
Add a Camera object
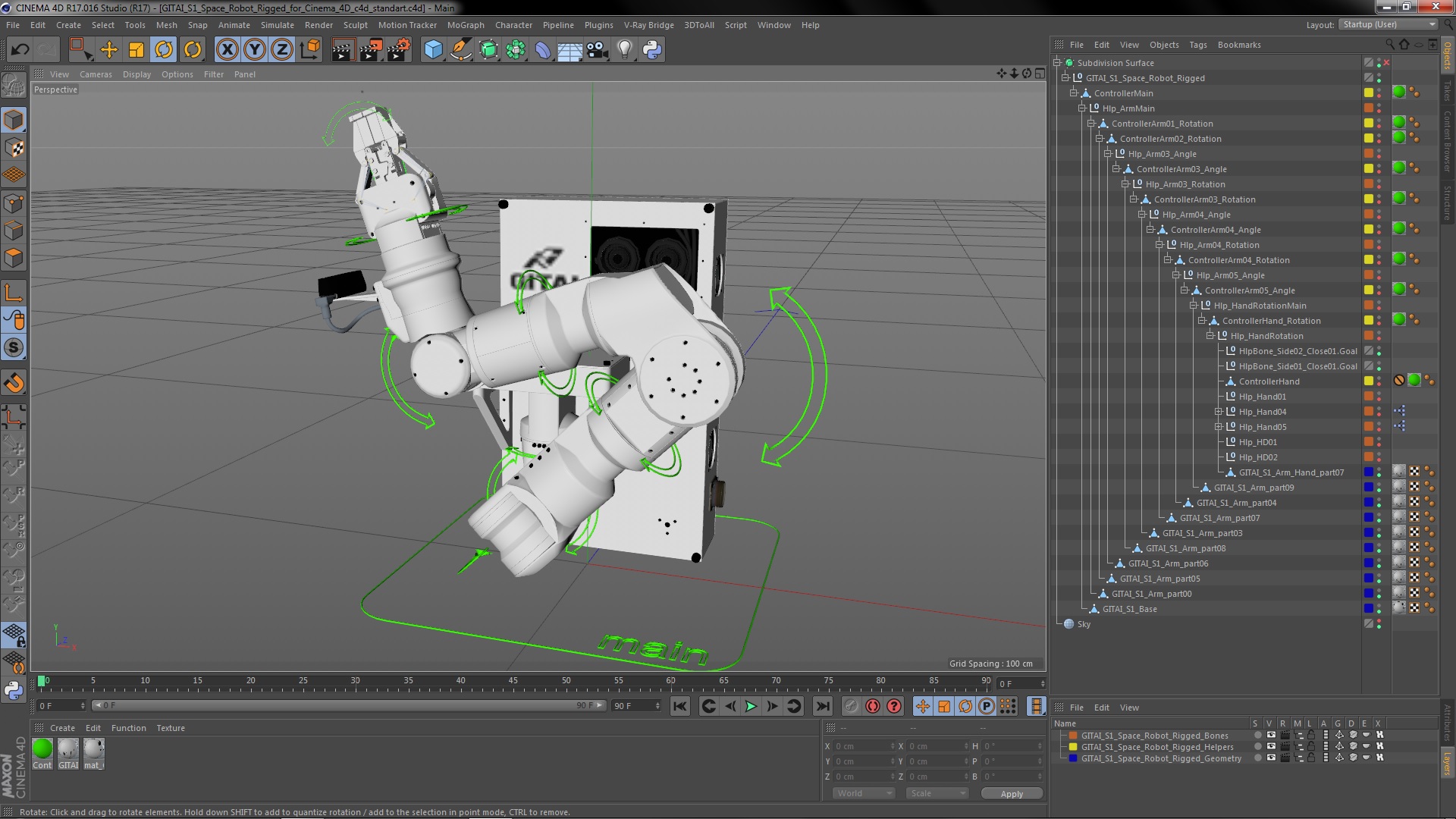598,50
